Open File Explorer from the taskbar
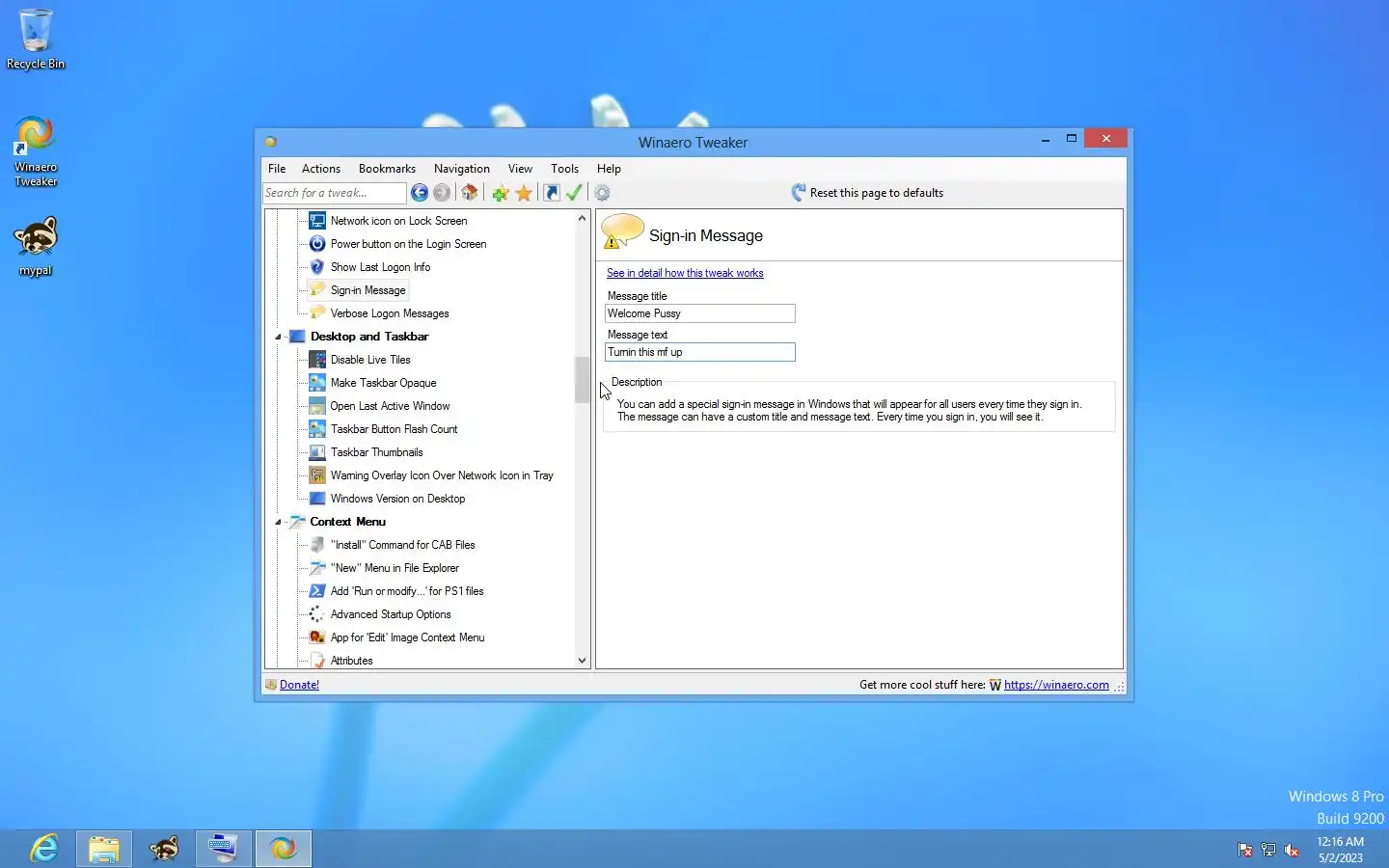1389x868 pixels. point(104,849)
